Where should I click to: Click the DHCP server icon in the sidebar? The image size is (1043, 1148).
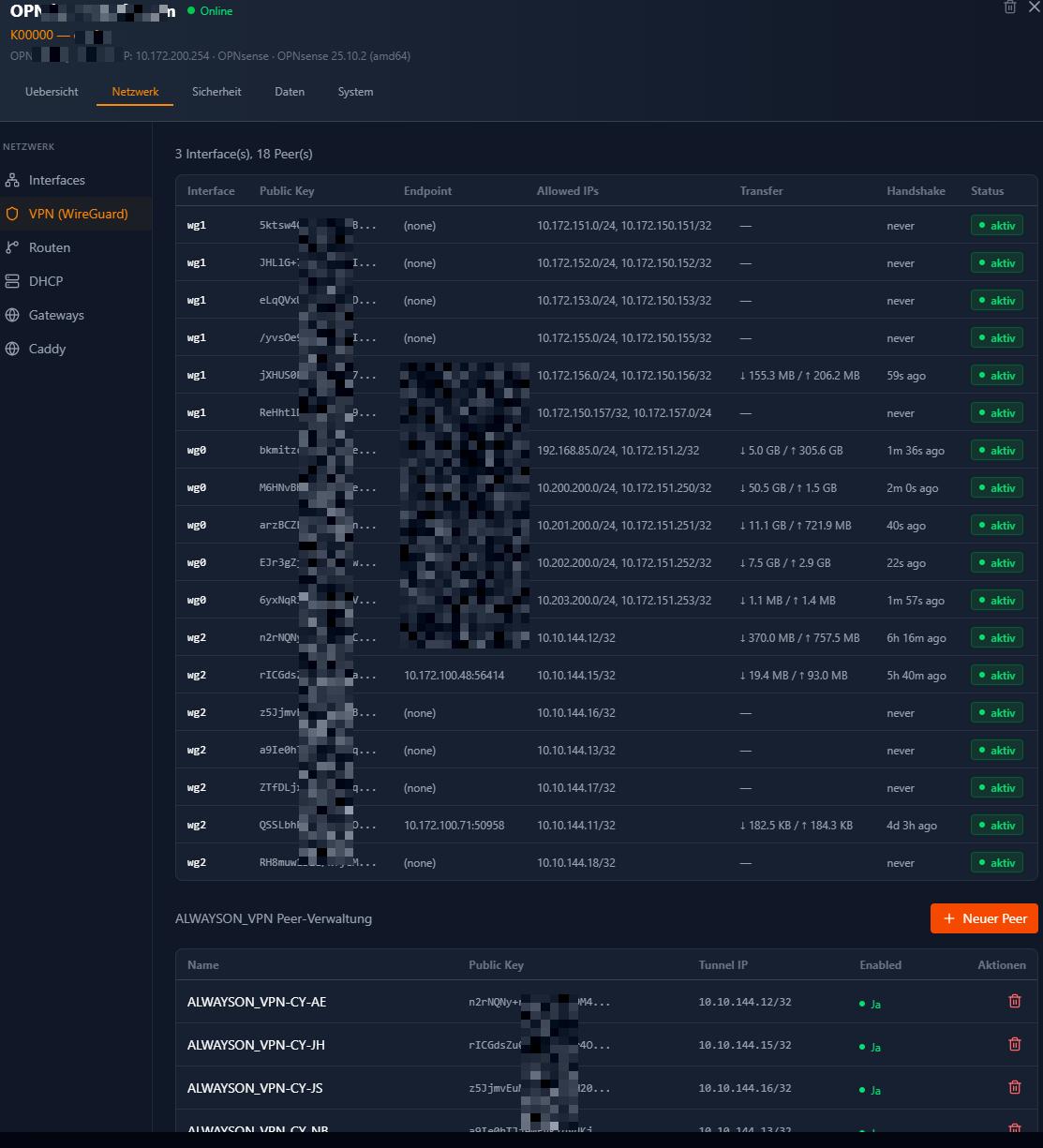pyautogui.click(x=12, y=281)
